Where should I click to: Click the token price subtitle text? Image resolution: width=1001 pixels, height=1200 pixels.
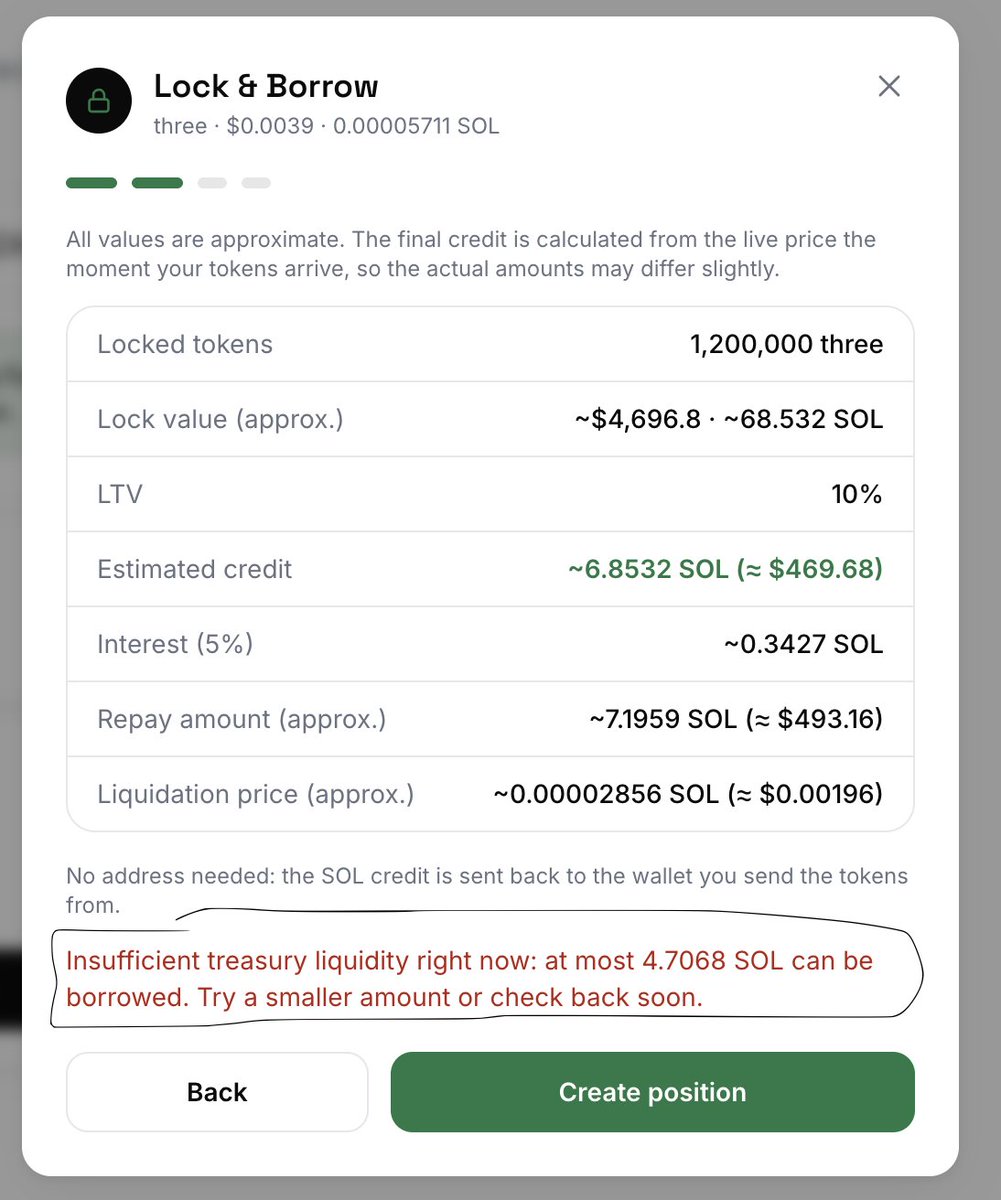(x=326, y=127)
